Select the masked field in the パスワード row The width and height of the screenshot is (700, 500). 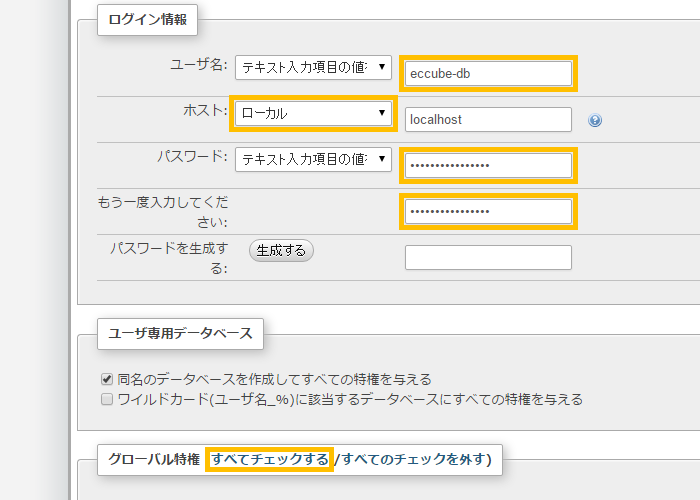487,165
